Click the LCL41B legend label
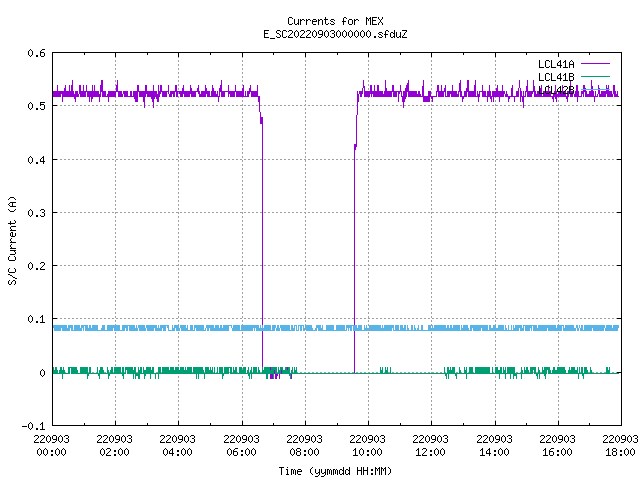The image size is (640, 480). click(556, 77)
